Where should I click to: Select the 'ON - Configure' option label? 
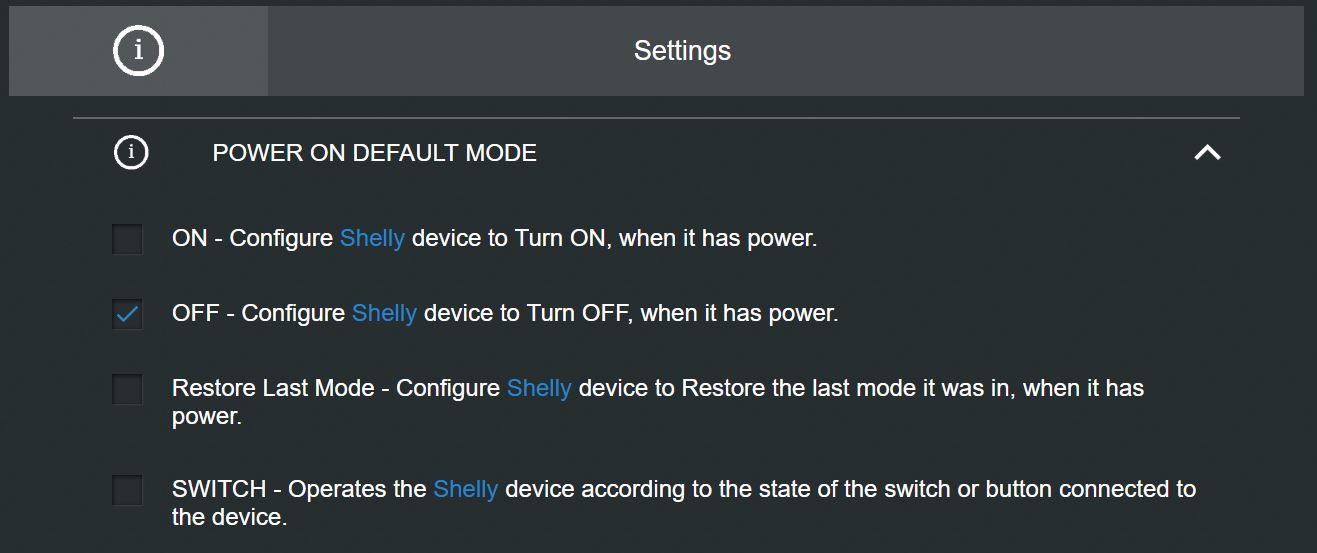[x=252, y=239]
